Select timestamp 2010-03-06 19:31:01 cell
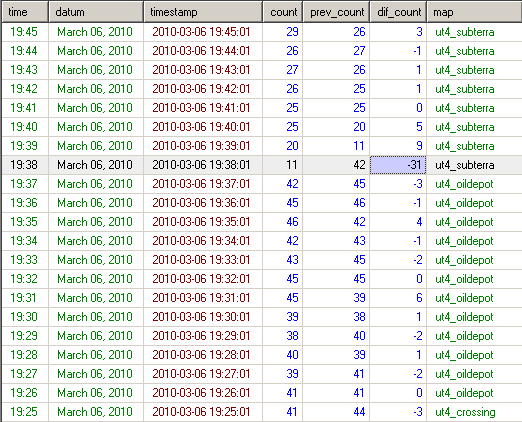The height and width of the screenshot is (422, 522). [x=203, y=298]
